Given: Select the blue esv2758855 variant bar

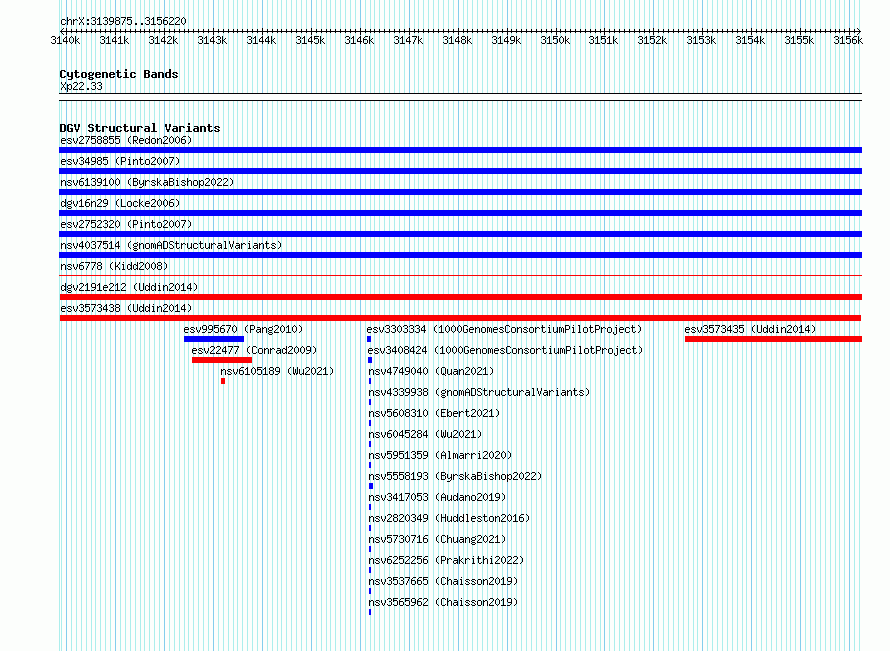Looking at the screenshot, I should click(x=460, y=150).
